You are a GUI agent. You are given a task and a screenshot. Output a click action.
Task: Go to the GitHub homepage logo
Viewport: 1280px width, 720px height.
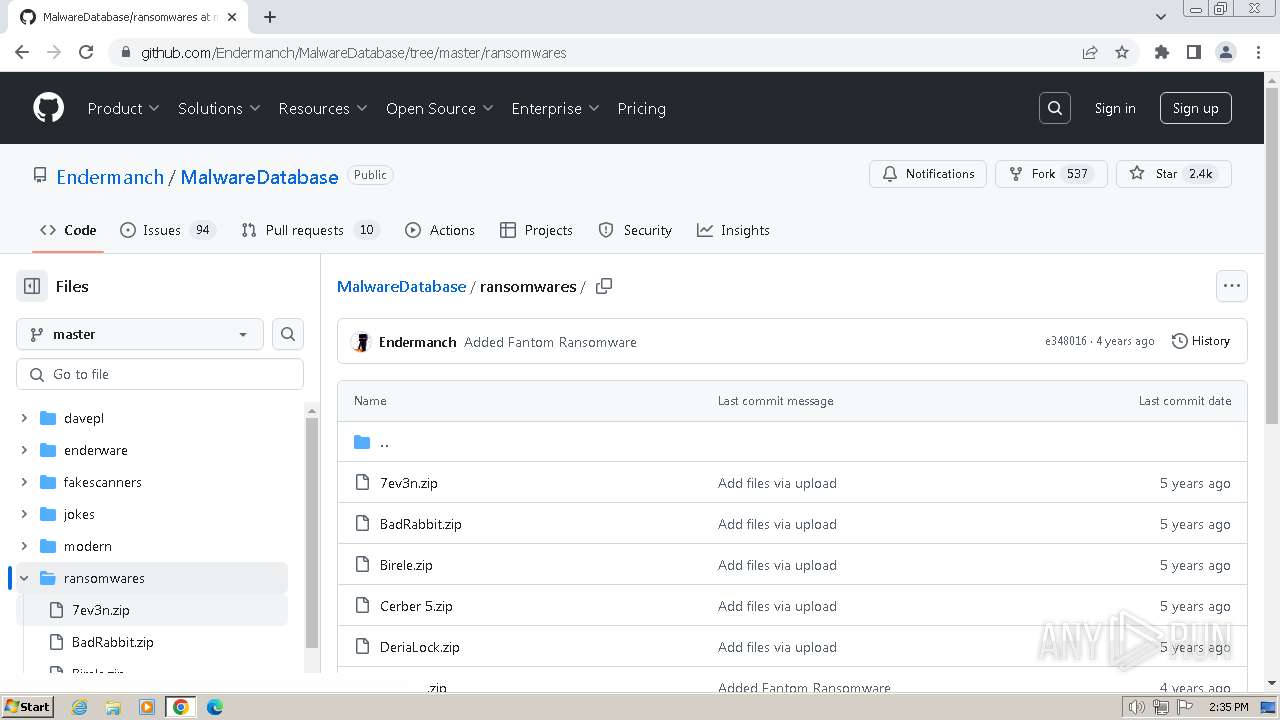point(48,108)
